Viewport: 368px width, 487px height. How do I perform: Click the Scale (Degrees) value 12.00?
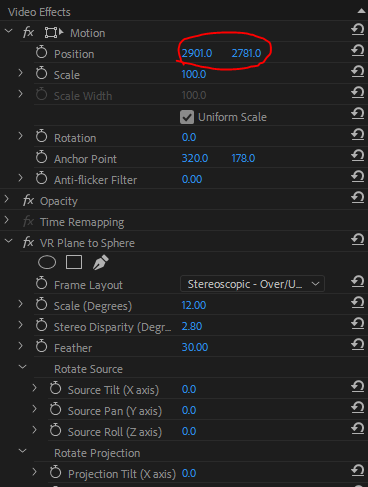tap(194, 305)
